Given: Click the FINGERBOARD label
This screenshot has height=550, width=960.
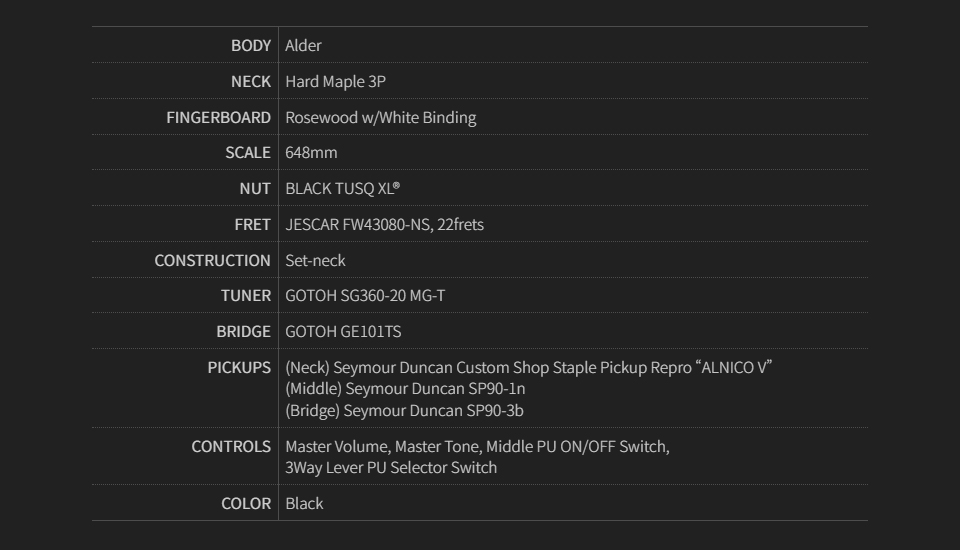Looking at the screenshot, I should click(x=218, y=117).
